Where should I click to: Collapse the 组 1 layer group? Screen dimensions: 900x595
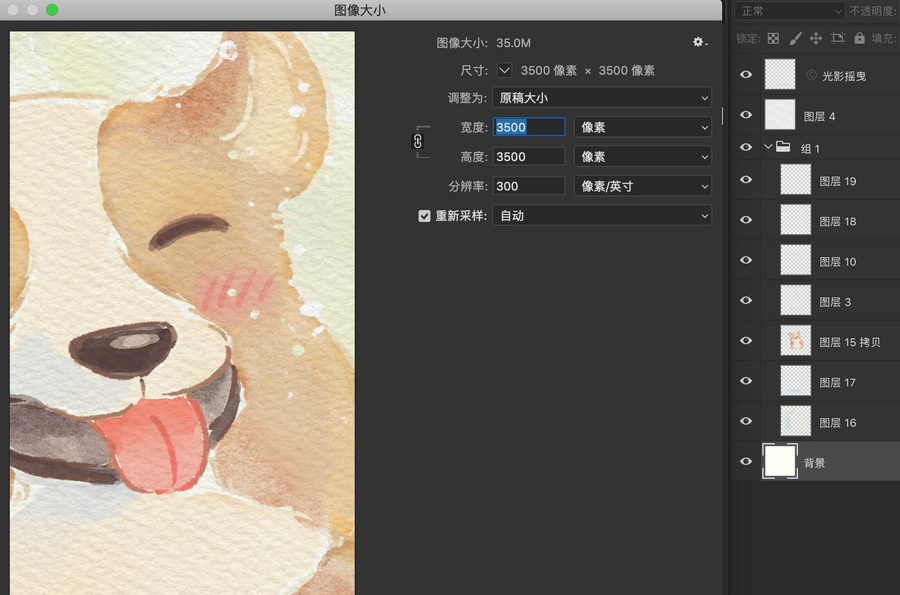(x=768, y=147)
